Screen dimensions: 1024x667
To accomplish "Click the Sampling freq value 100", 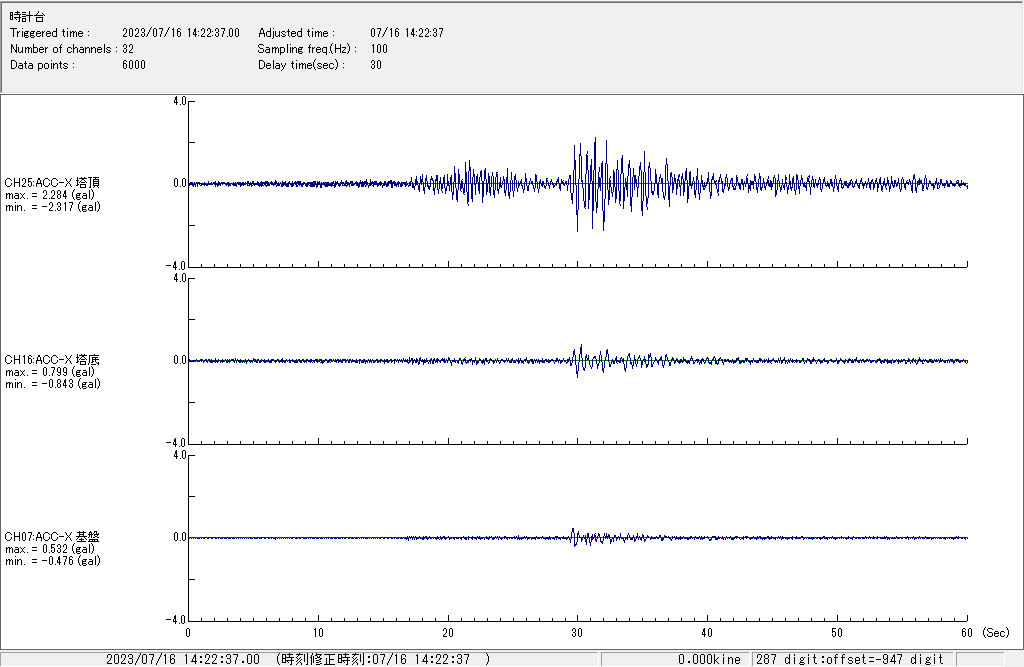I will 379,49.
